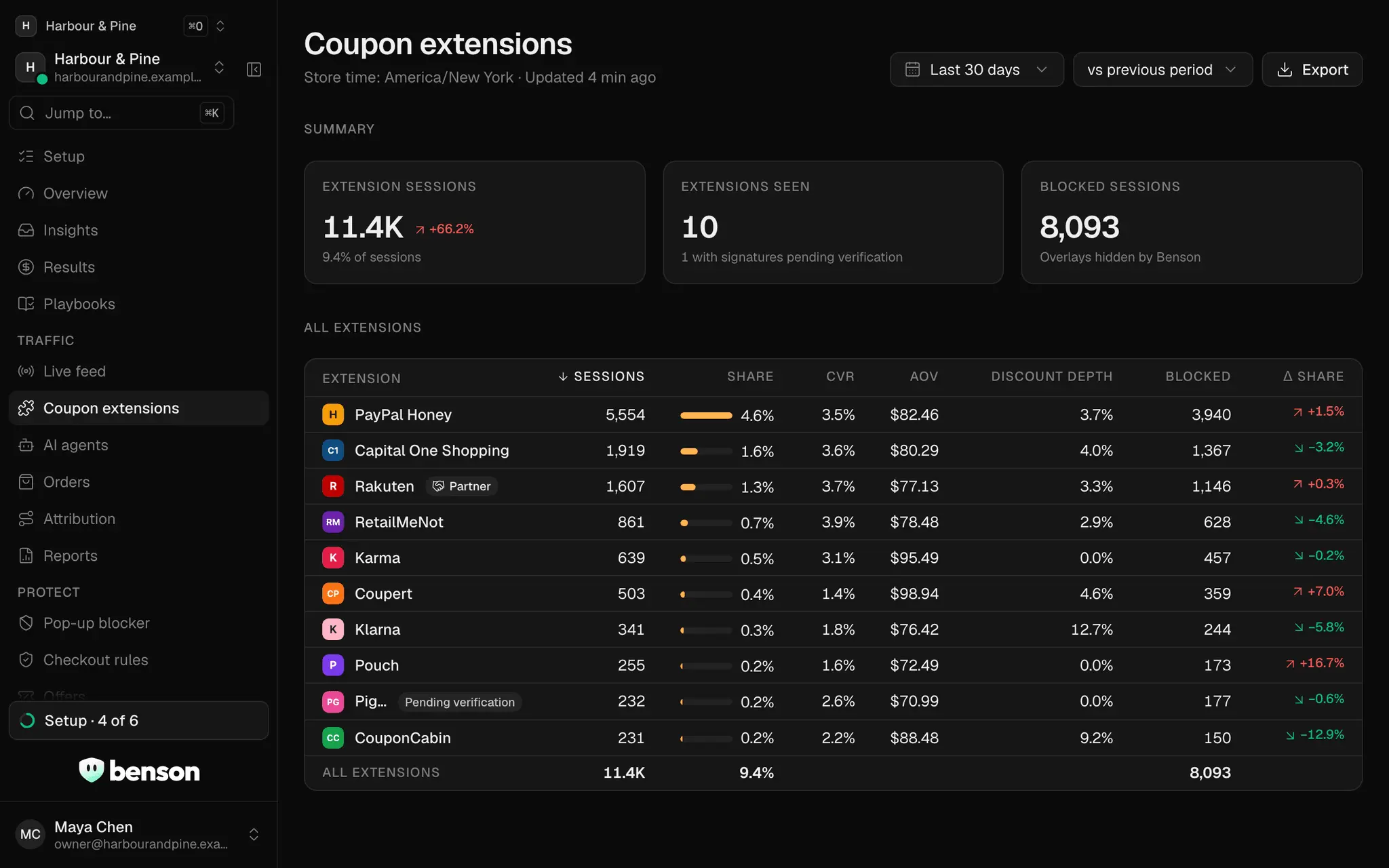Click the benson logo
The width and height of the screenshot is (1389, 868).
click(x=139, y=771)
